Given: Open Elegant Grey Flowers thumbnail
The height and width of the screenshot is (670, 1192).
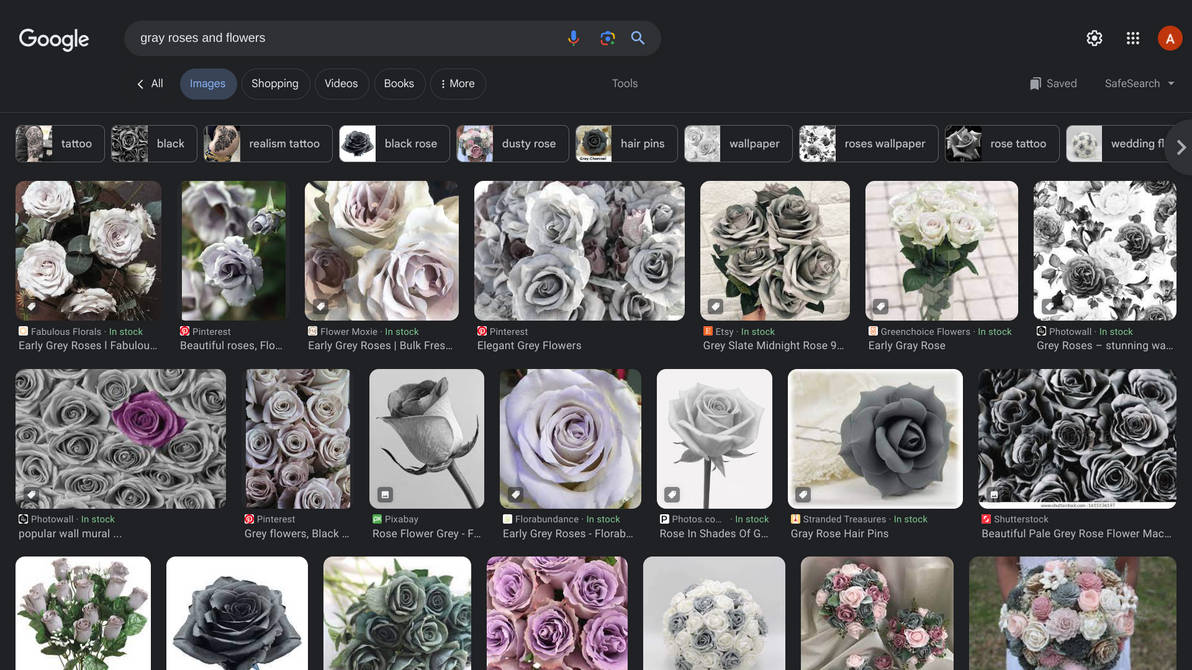Looking at the screenshot, I should pos(579,251).
